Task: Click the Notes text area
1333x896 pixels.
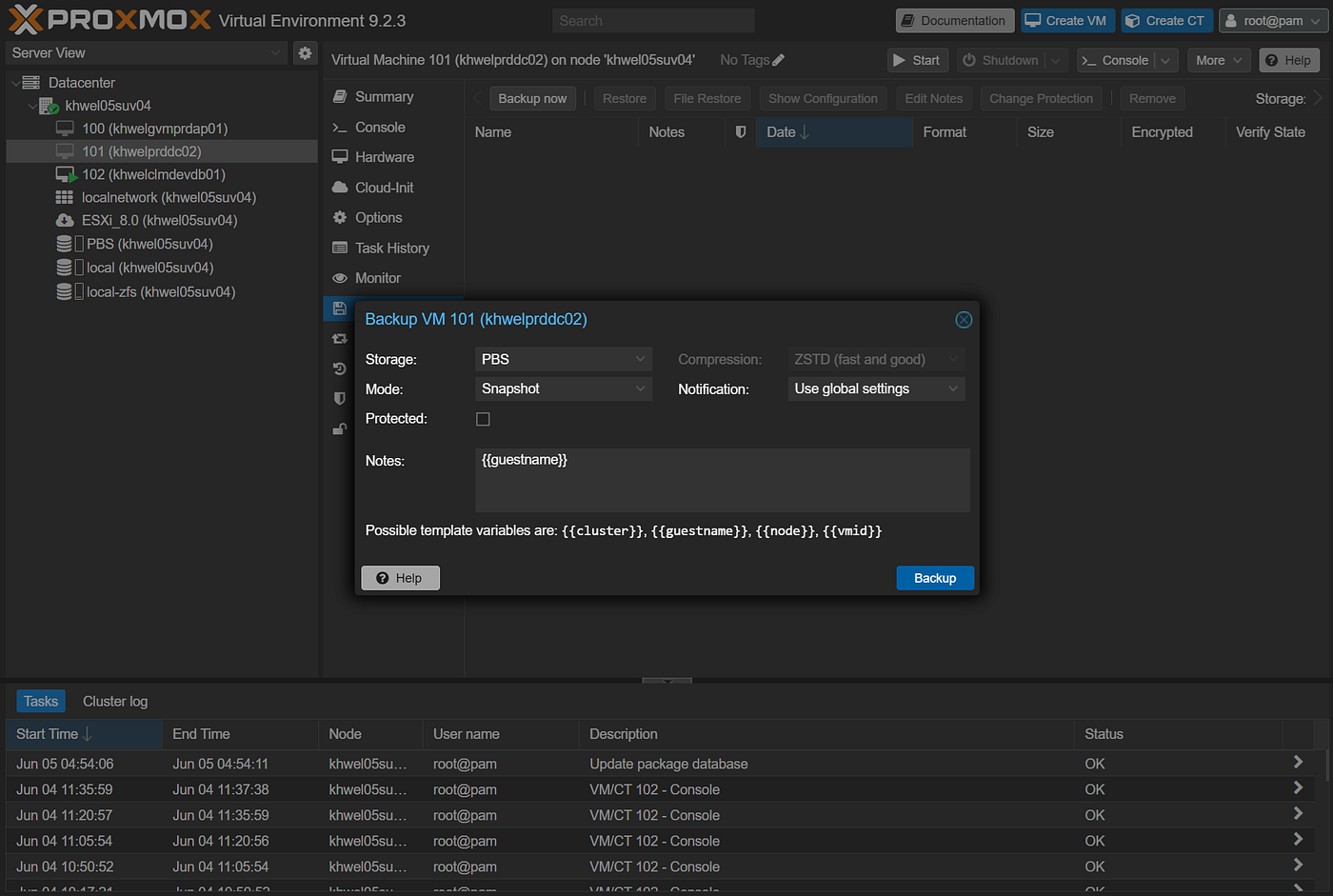Action: tap(722, 480)
